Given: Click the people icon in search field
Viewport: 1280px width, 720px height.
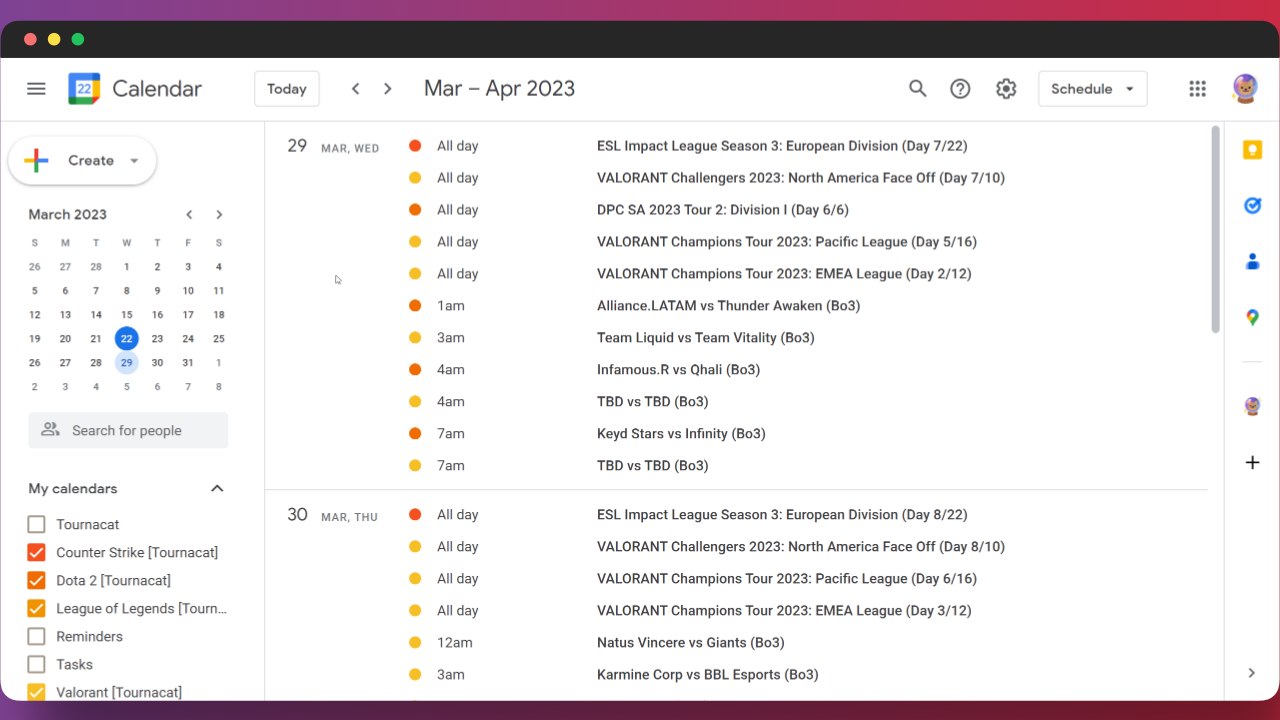Looking at the screenshot, I should pyautogui.click(x=50, y=430).
